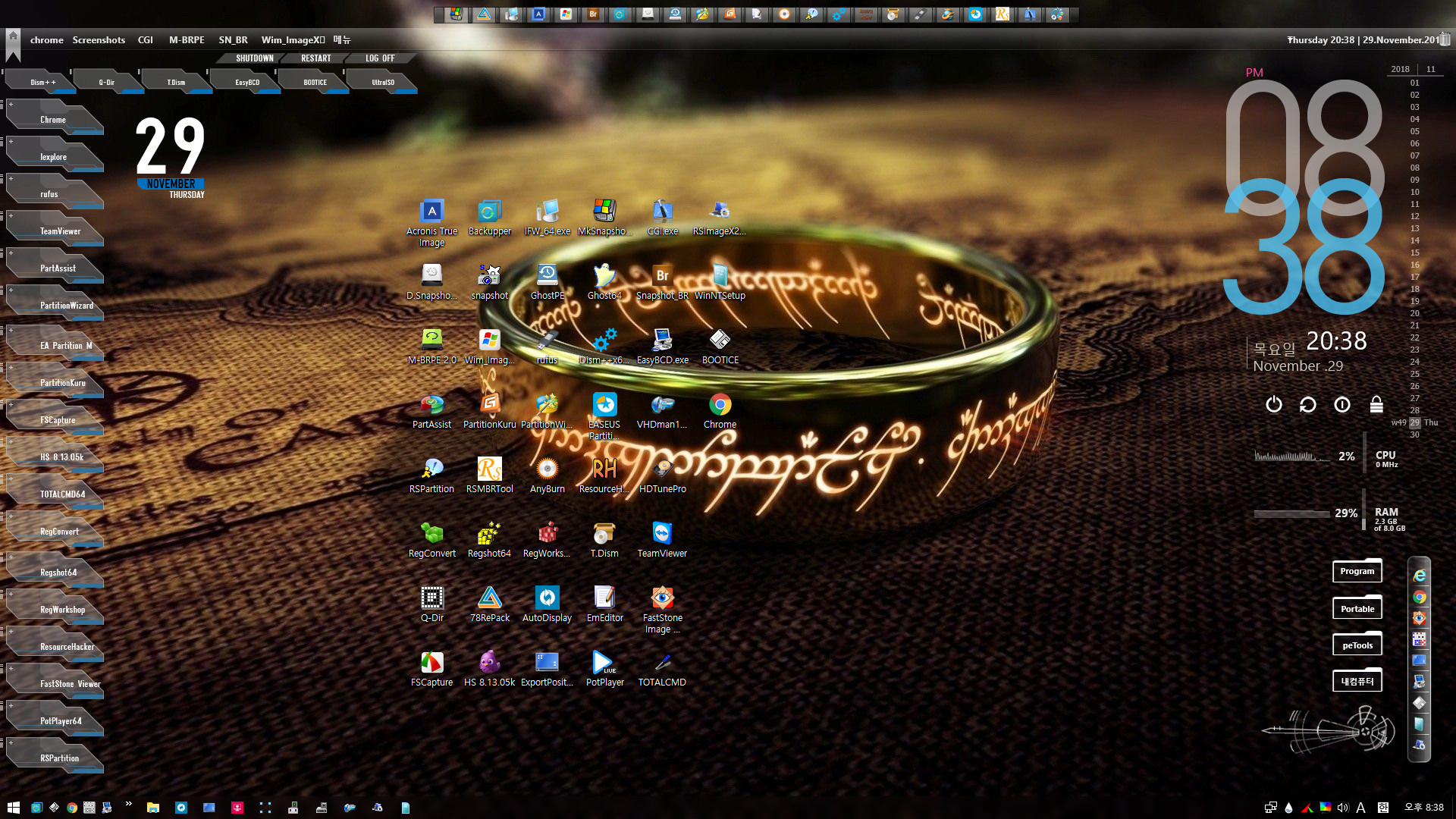Open the PotPlayer desktop icon

[604, 669]
